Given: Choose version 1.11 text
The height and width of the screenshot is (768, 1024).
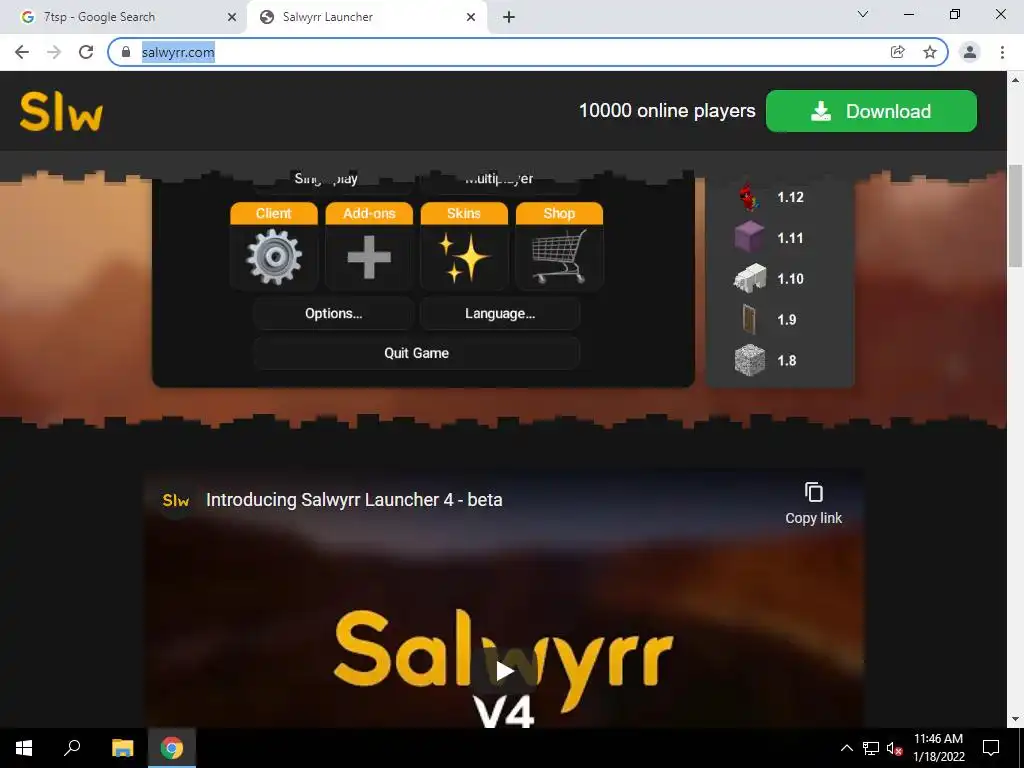Looking at the screenshot, I should pyautogui.click(x=790, y=238).
